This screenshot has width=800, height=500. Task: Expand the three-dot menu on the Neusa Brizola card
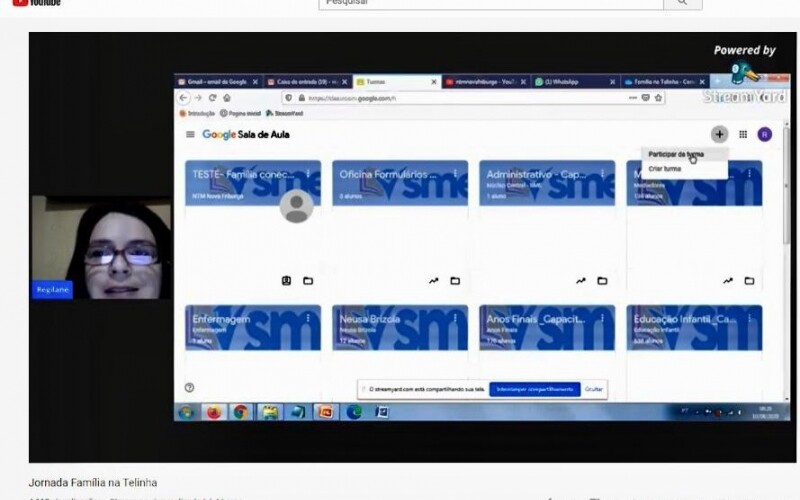click(455, 319)
